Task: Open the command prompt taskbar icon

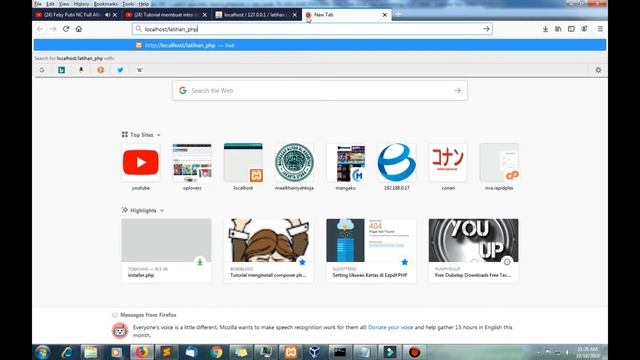Action: (x=340, y=352)
